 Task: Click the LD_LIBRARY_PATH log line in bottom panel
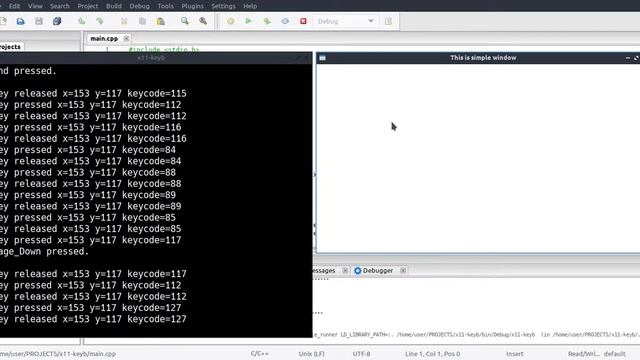[x=476, y=335]
